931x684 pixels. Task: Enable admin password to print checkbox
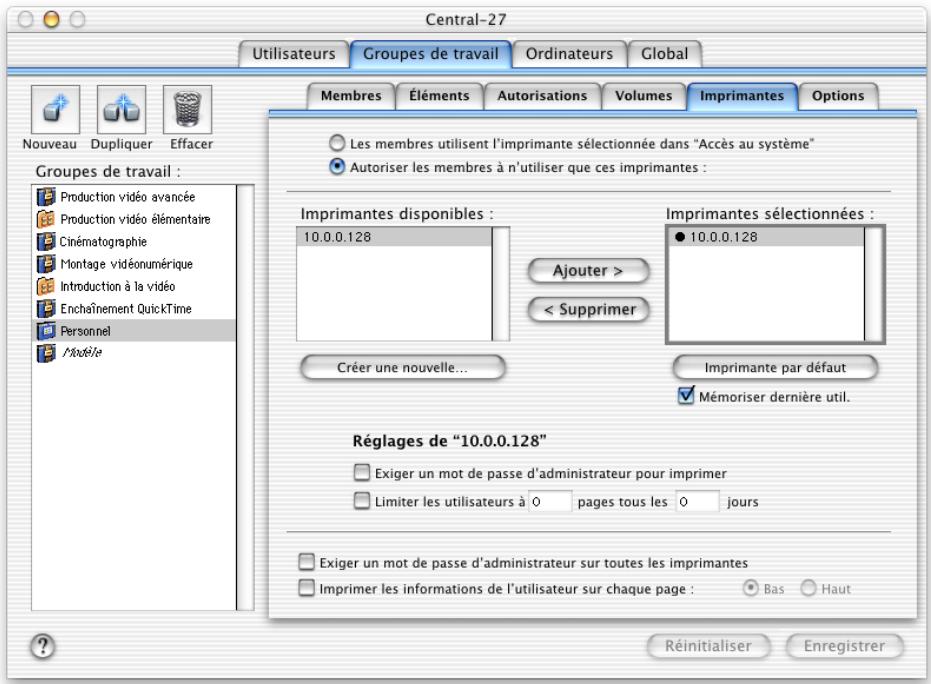tap(362, 473)
